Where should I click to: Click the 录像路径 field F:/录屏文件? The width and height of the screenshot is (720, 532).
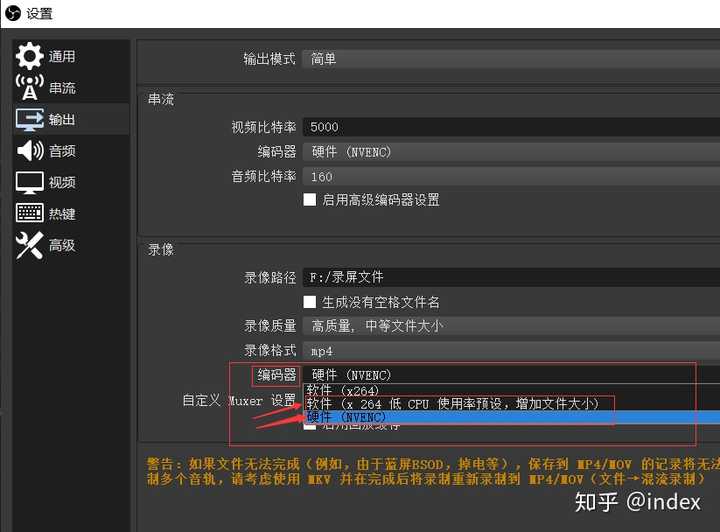[511, 277]
